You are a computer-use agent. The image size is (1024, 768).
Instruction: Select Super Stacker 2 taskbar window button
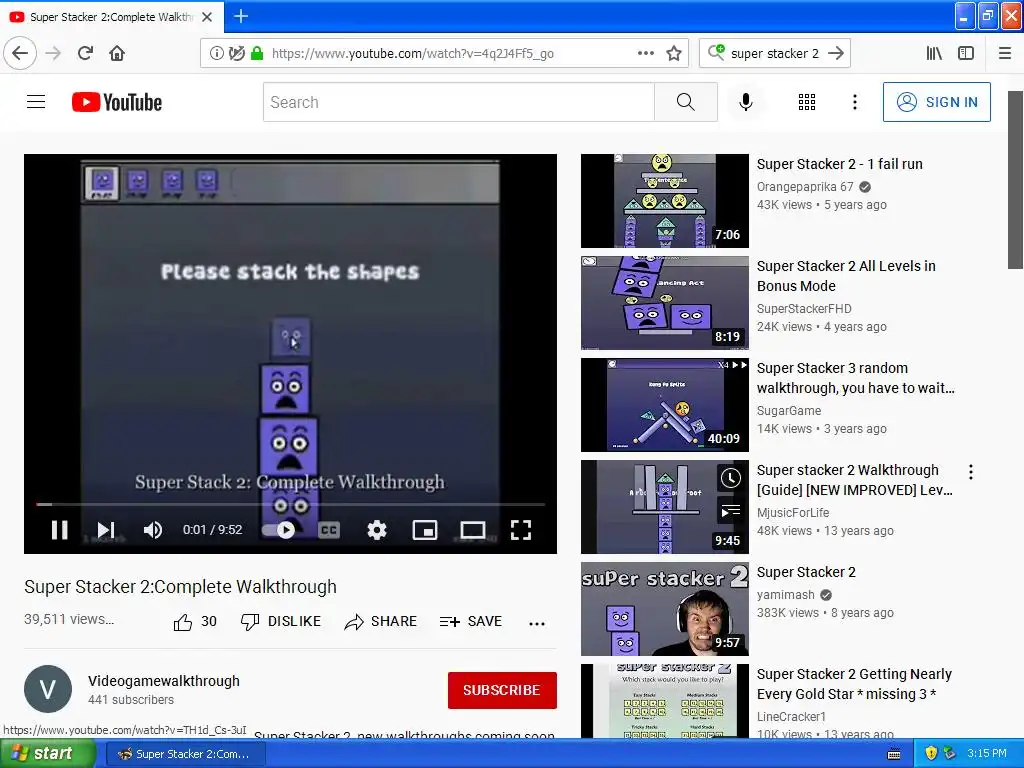[x=185, y=754]
